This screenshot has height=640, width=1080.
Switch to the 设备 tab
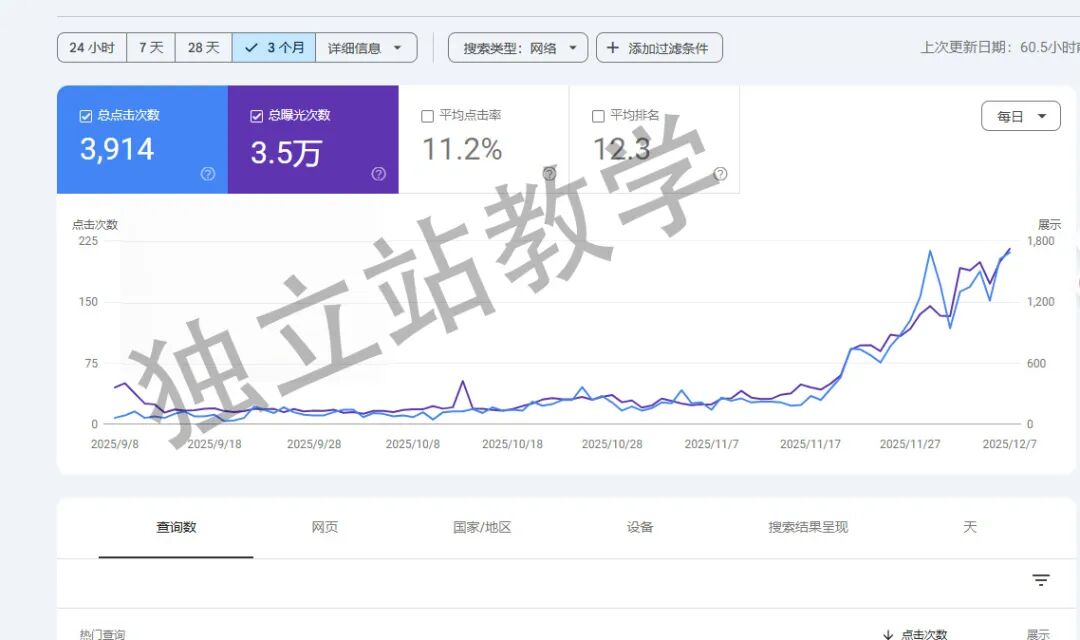640,527
